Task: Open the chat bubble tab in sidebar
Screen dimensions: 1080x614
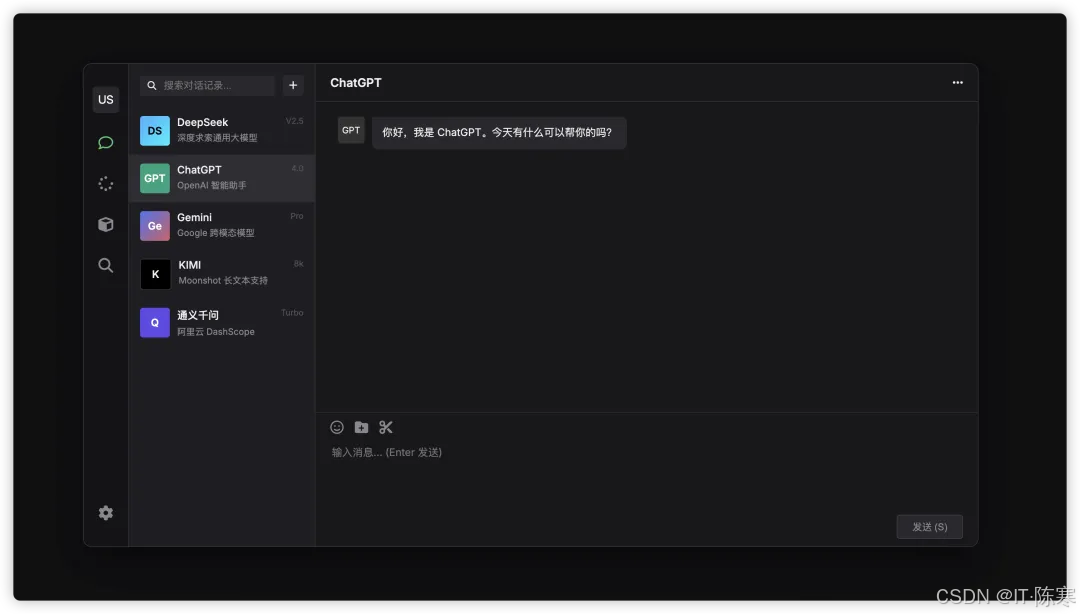Action: click(105, 143)
